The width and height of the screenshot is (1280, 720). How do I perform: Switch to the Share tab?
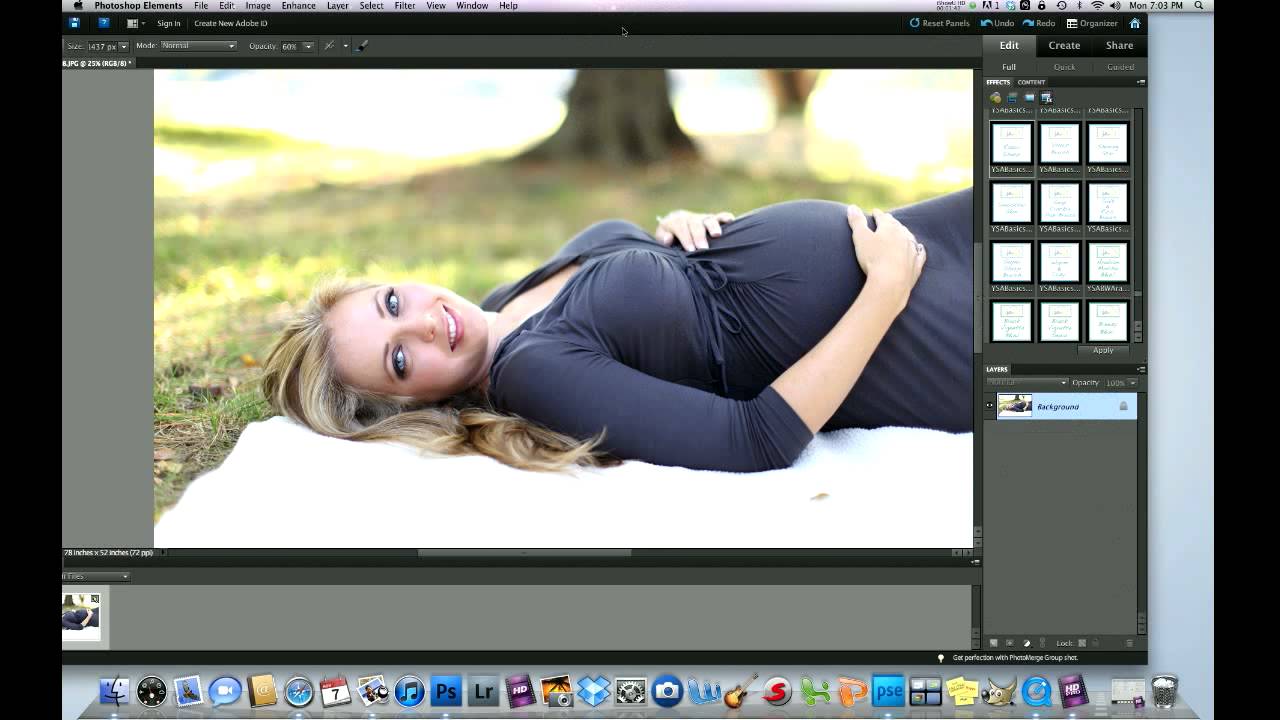[x=1119, y=45]
